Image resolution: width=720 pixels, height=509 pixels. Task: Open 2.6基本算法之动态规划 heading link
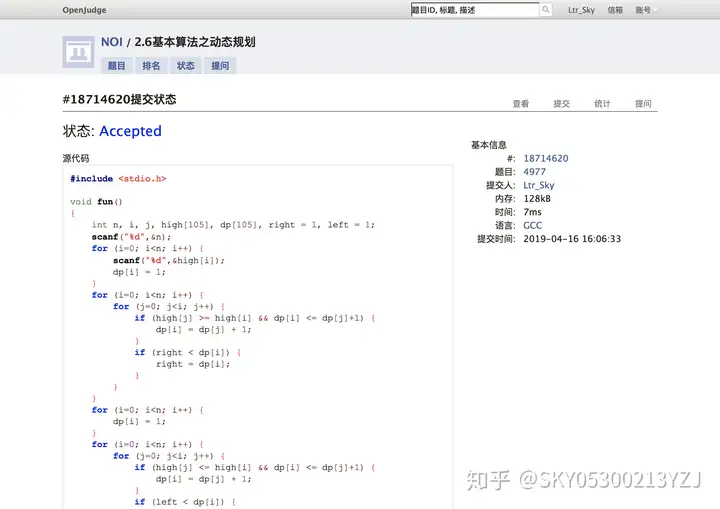click(195, 42)
